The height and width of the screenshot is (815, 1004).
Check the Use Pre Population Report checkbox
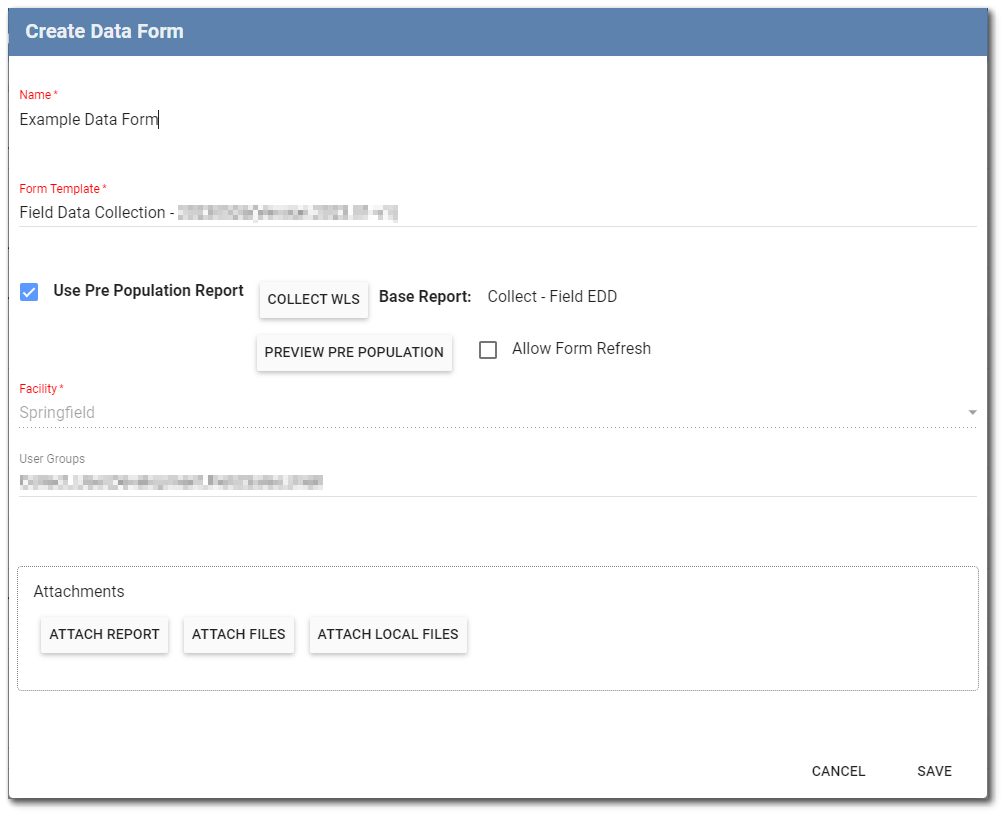[29, 291]
